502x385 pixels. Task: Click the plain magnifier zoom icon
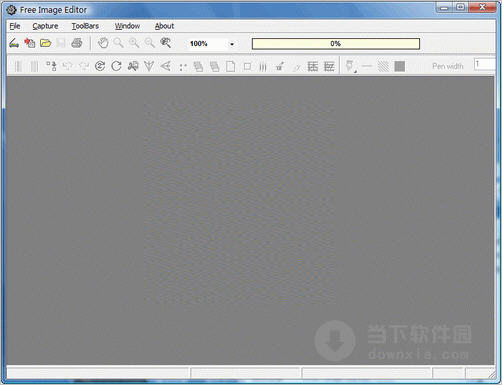click(x=118, y=43)
